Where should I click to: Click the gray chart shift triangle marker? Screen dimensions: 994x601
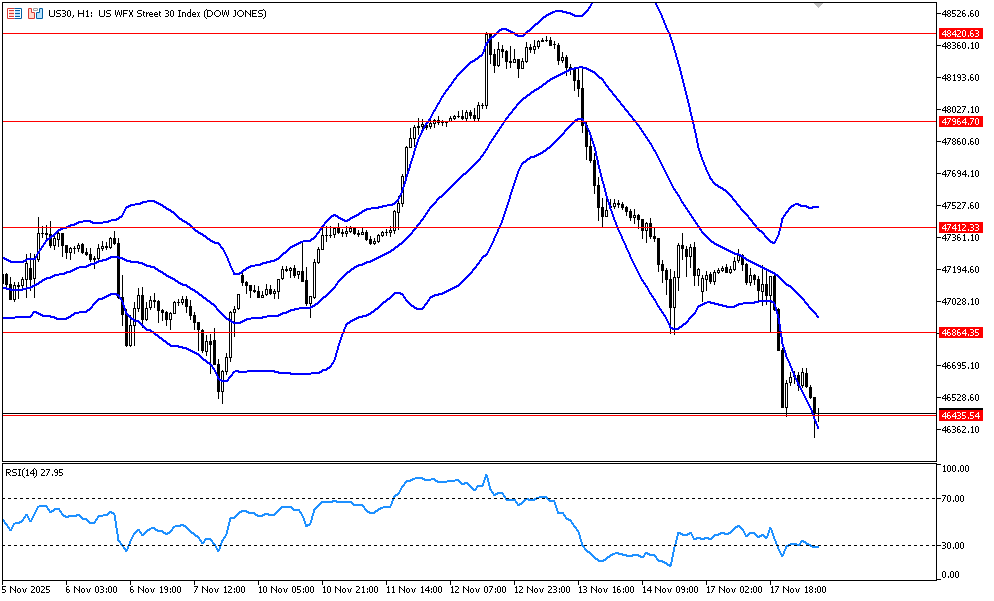(x=819, y=6)
